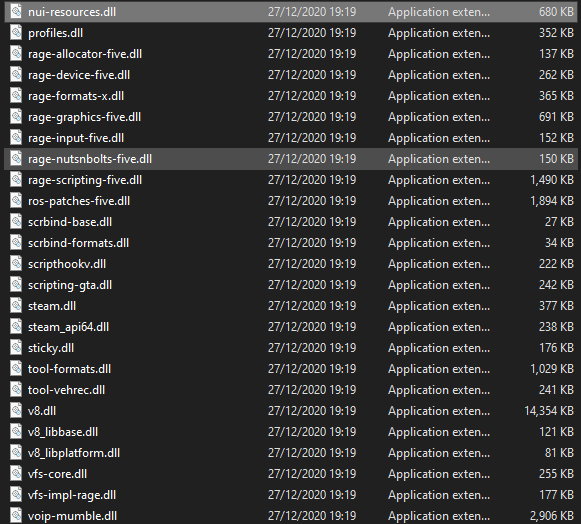581x524 pixels.
Task: Select the file name rage-formats-x.dll
Action: click(x=76, y=96)
